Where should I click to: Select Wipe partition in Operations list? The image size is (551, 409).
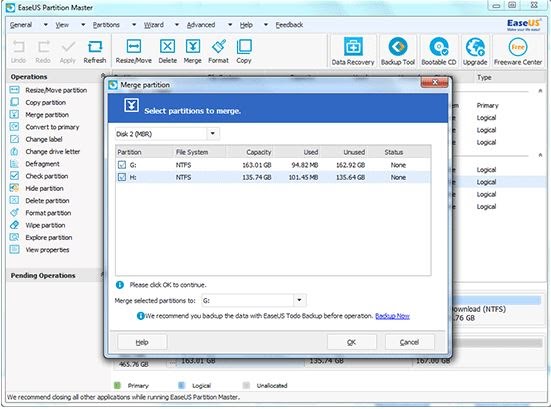pyautogui.click(x=45, y=225)
